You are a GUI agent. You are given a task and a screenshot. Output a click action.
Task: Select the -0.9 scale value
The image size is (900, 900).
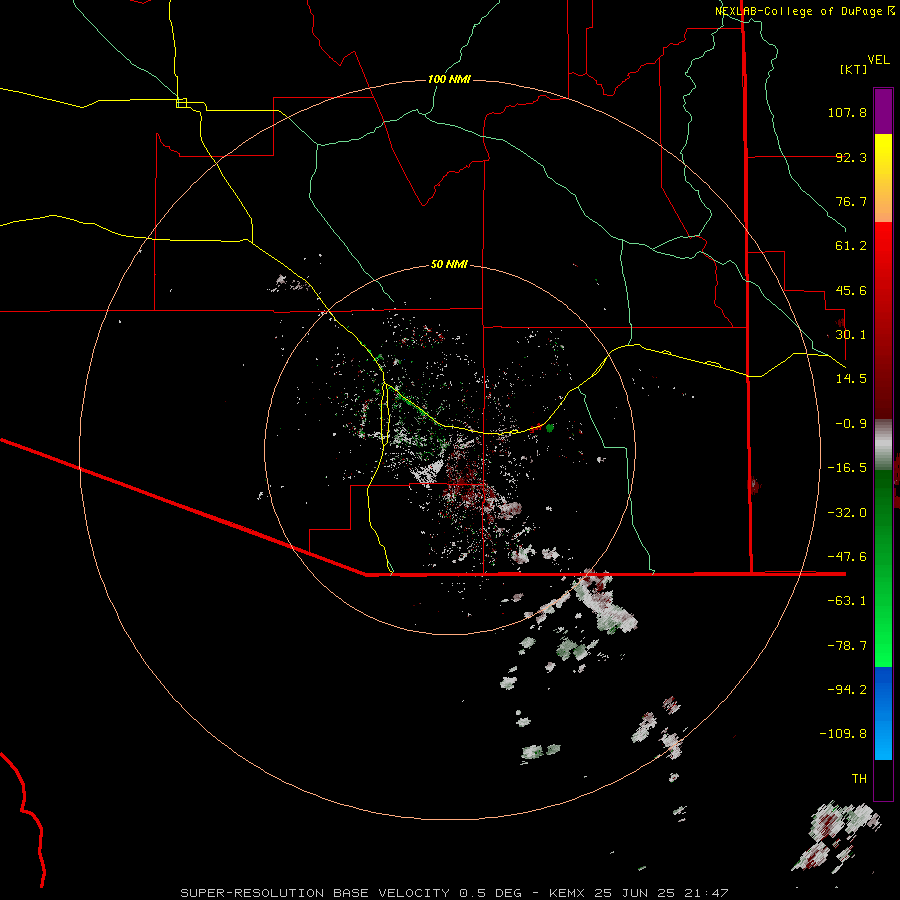coord(851,424)
